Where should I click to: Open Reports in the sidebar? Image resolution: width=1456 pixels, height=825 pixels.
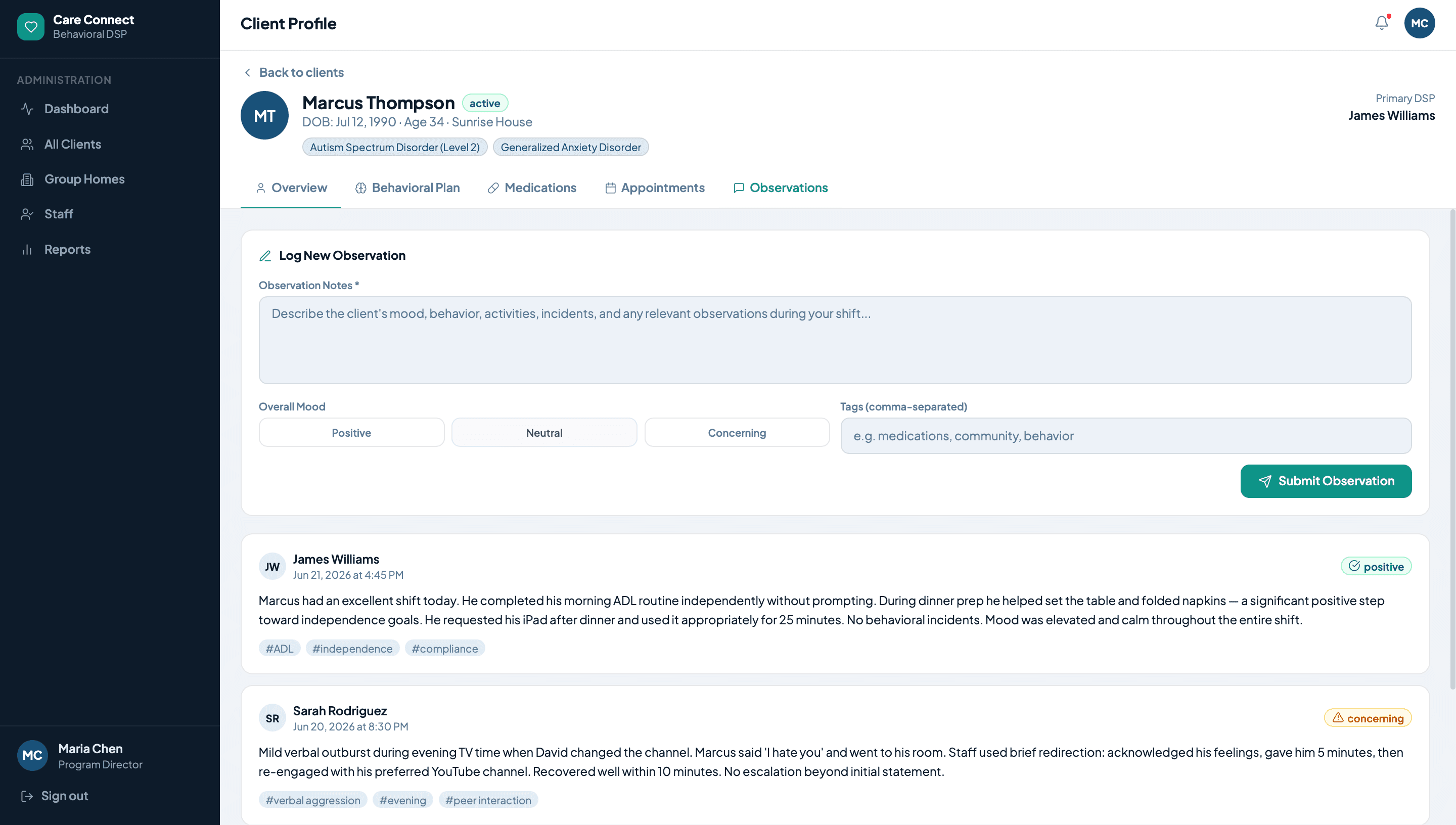point(110,250)
